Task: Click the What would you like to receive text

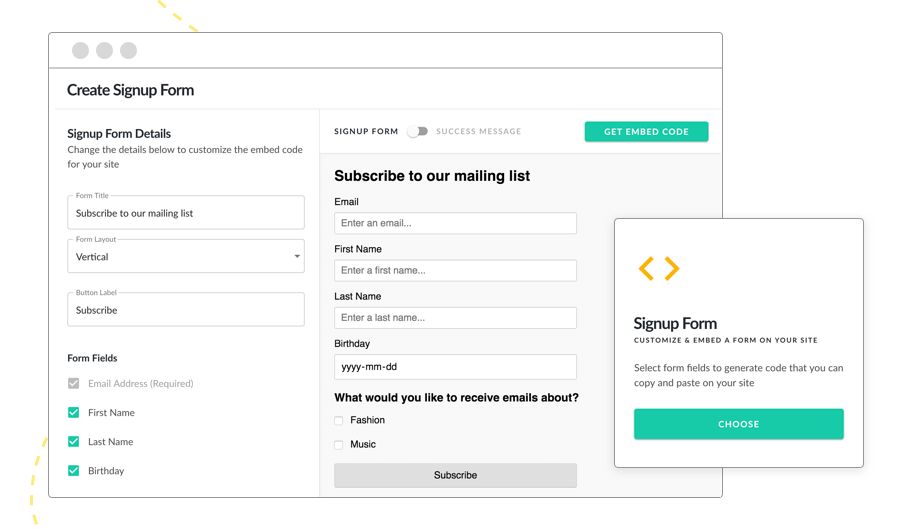Action: [x=456, y=398]
